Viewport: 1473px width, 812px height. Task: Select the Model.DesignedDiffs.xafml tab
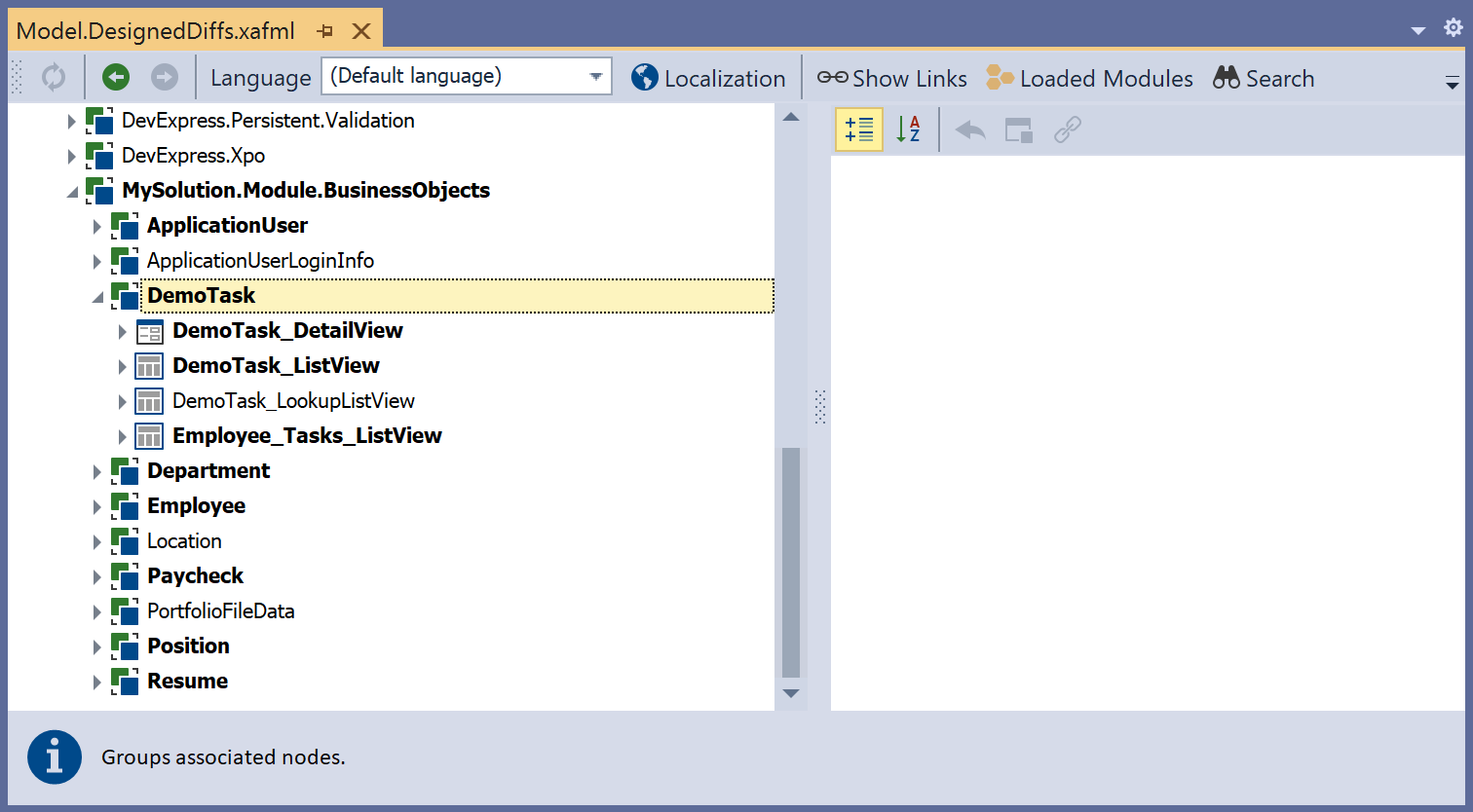pyautogui.click(x=156, y=30)
